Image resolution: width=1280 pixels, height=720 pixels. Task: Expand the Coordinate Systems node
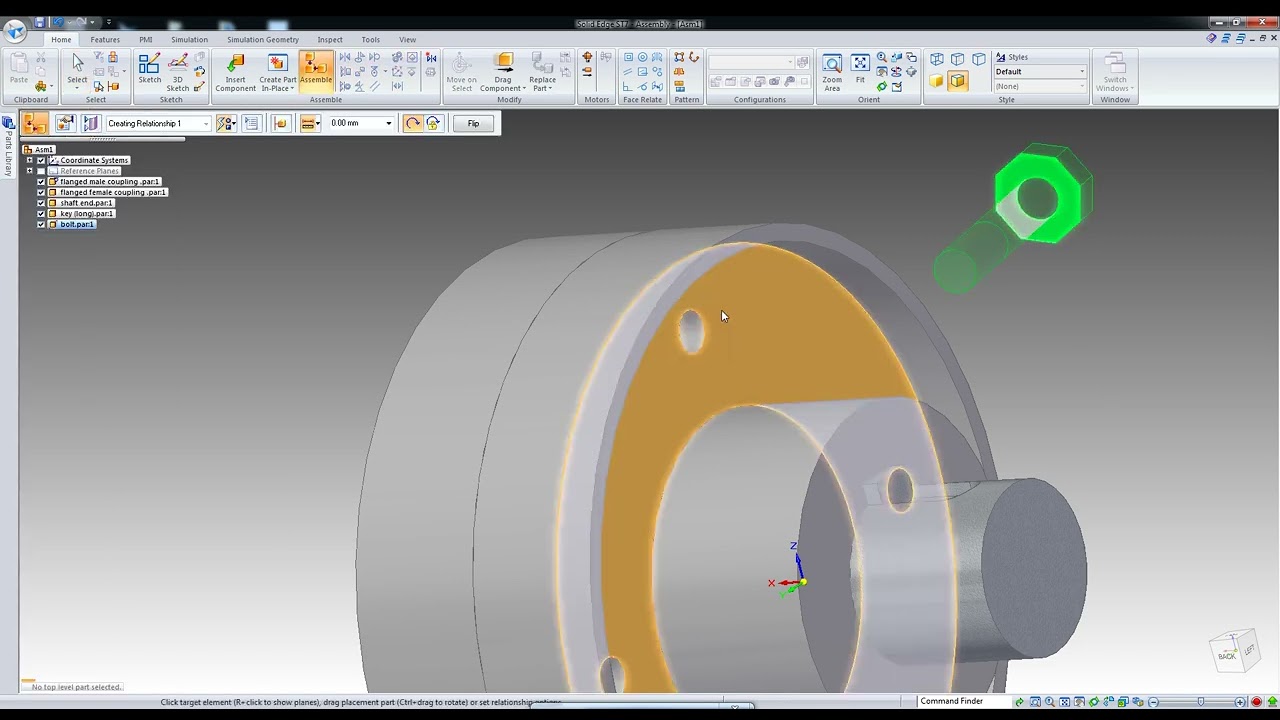pyautogui.click(x=29, y=160)
